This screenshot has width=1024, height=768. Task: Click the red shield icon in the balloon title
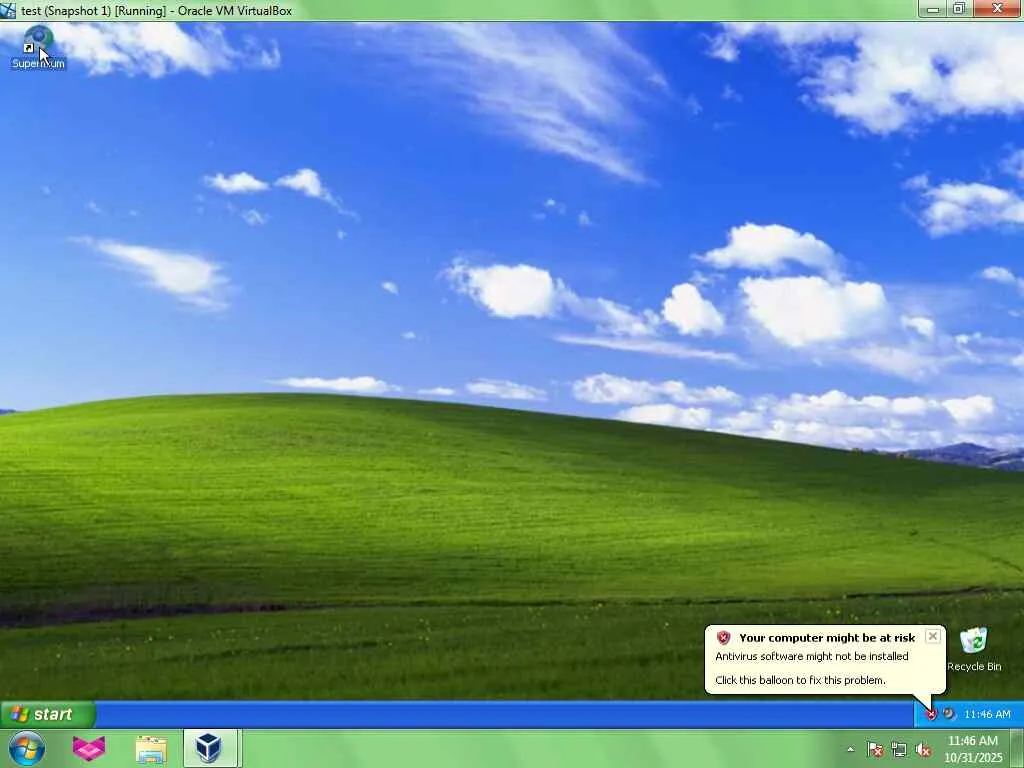[723, 637]
